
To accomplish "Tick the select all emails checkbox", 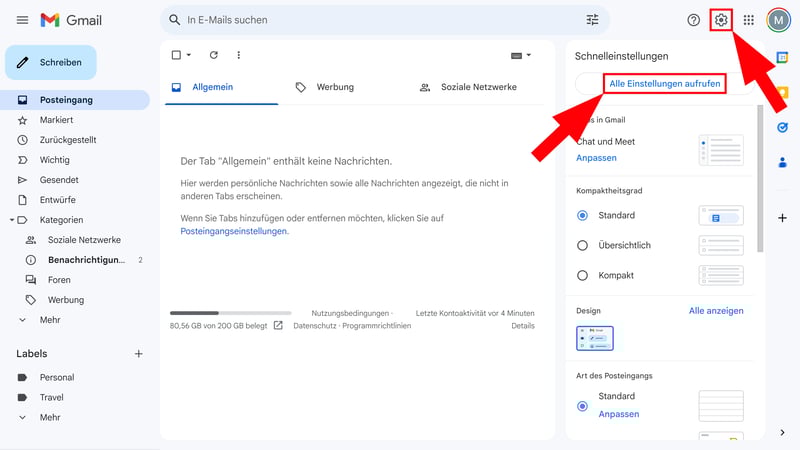I will click(177, 55).
